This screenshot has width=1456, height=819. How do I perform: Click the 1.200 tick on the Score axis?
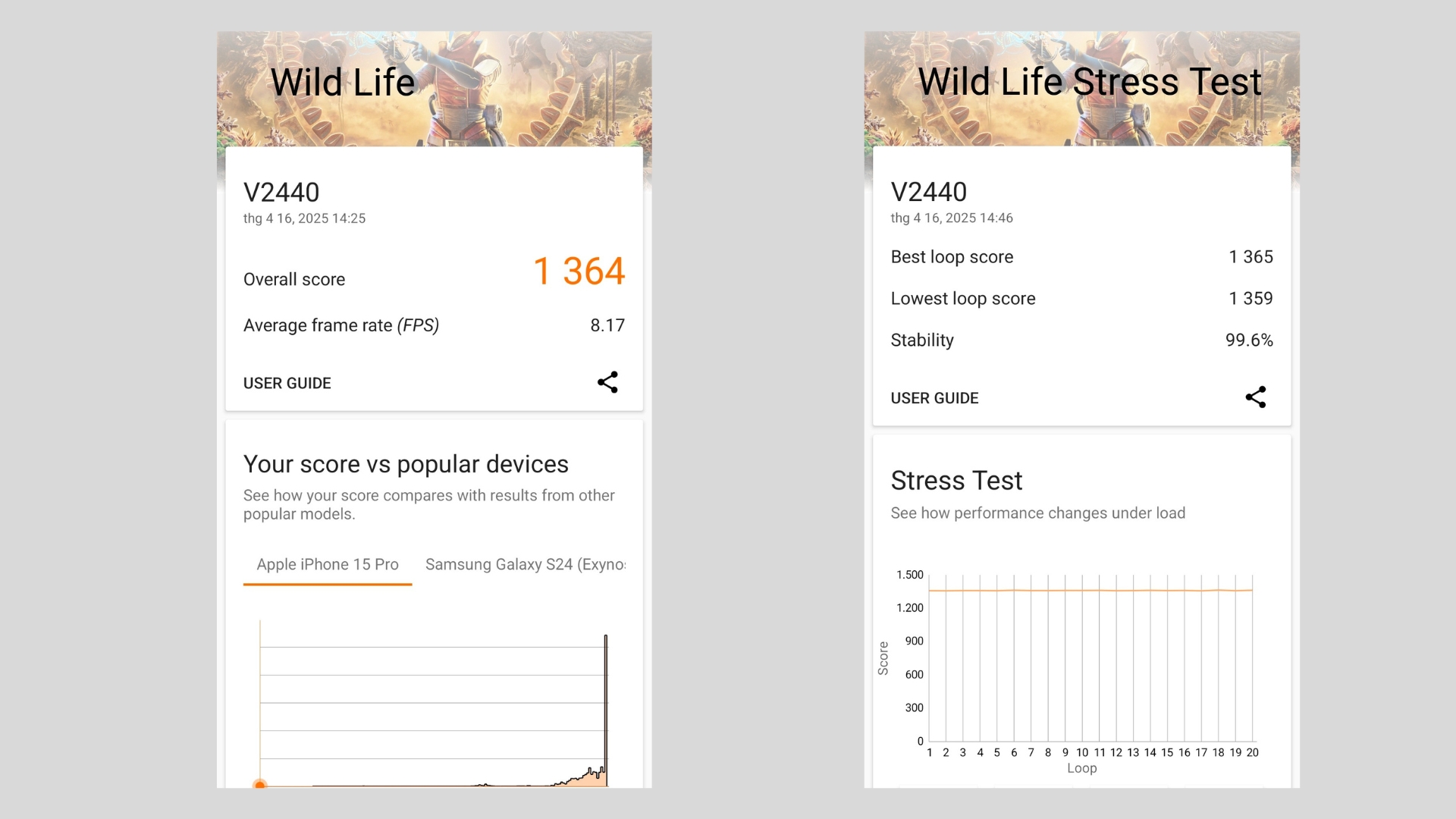[910, 608]
